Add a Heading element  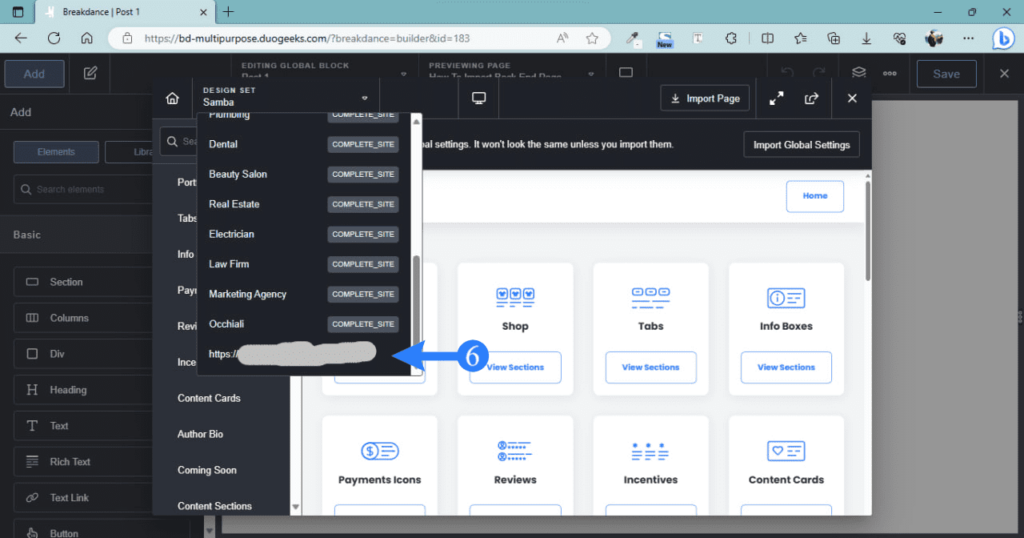pos(82,390)
